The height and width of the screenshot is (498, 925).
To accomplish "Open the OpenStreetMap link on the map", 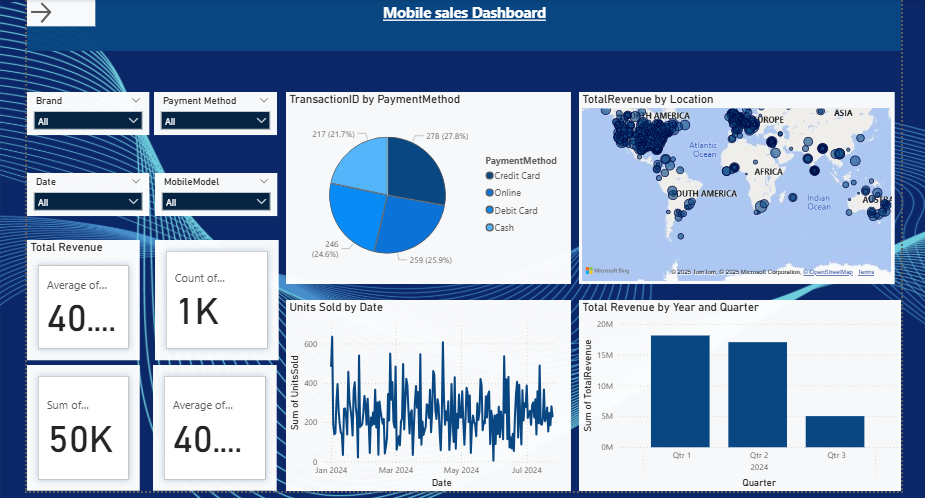I will click(x=830, y=272).
